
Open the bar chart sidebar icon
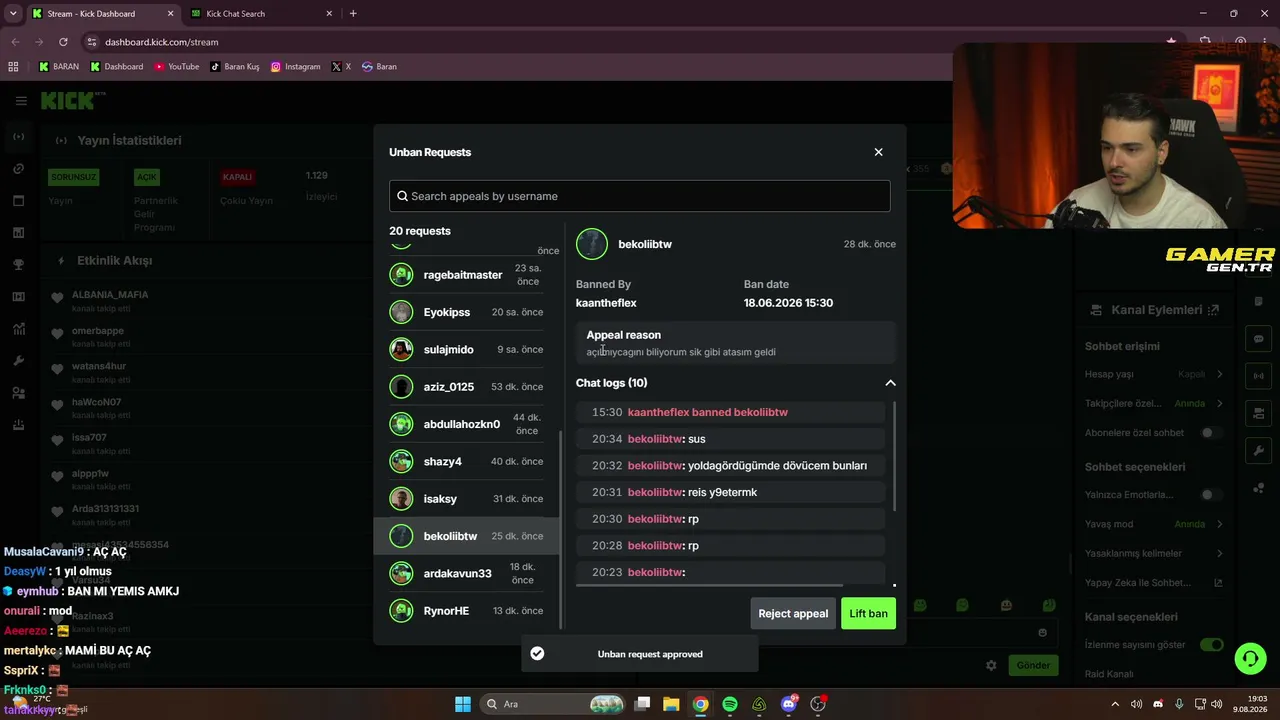19,233
